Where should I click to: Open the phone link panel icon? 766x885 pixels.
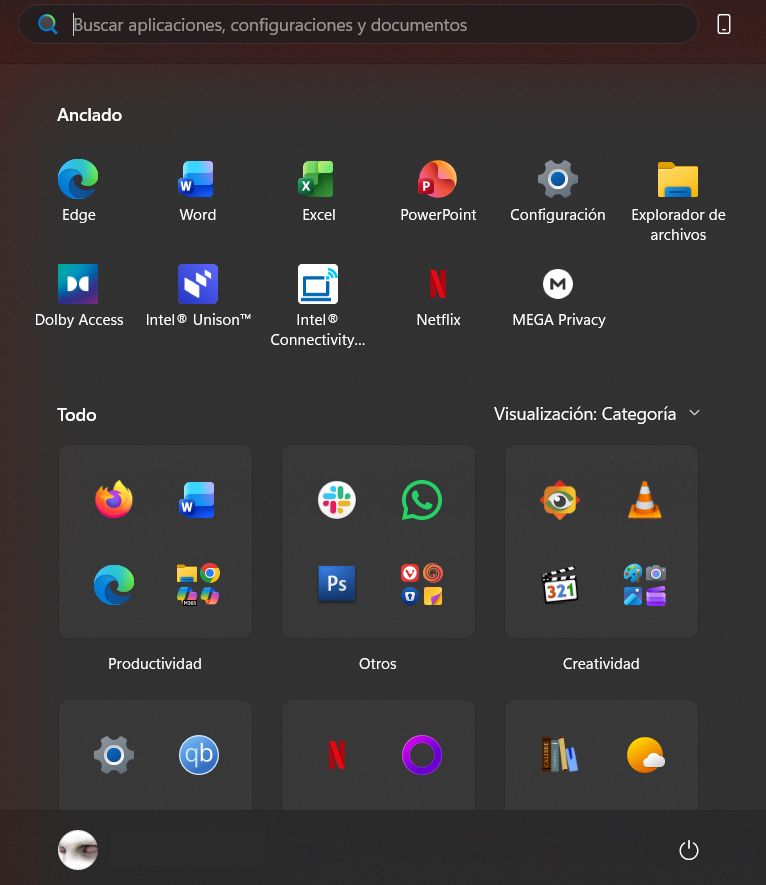pyautogui.click(x=724, y=24)
